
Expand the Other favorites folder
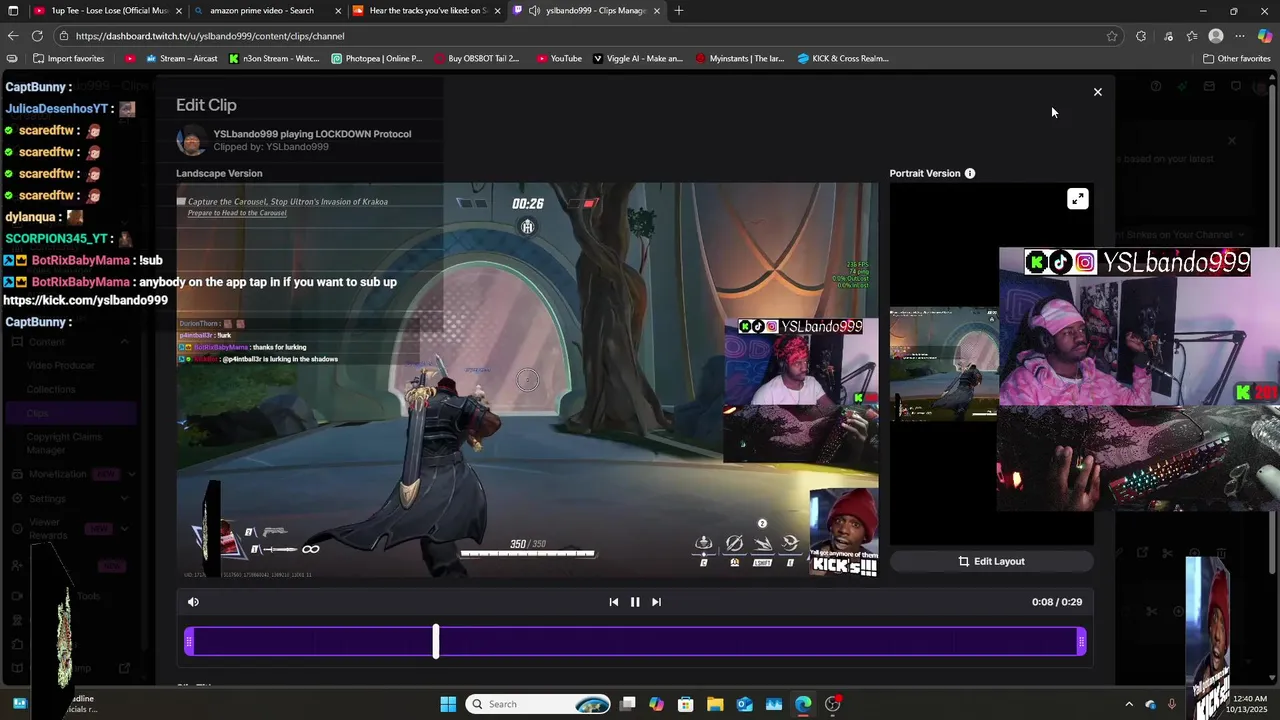click(1237, 58)
